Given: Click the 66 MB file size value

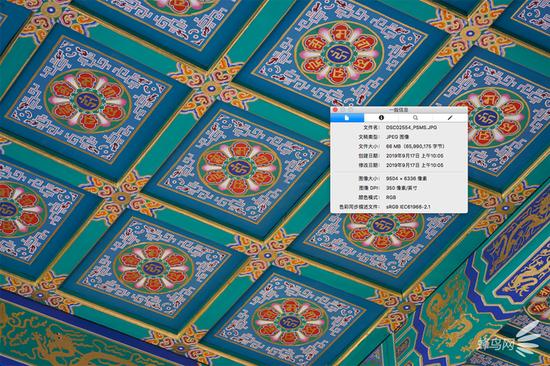Looking at the screenshot, I should 415,146.
